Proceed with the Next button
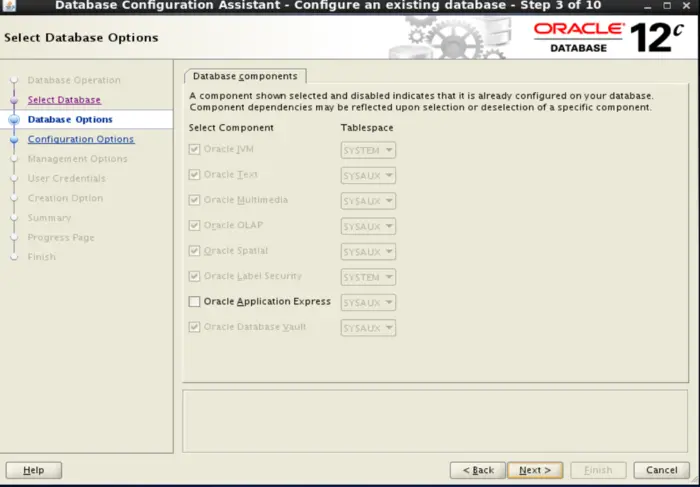The height and width of the screenshot is (487, 700). pyautogui.click(x=535, y=470)
